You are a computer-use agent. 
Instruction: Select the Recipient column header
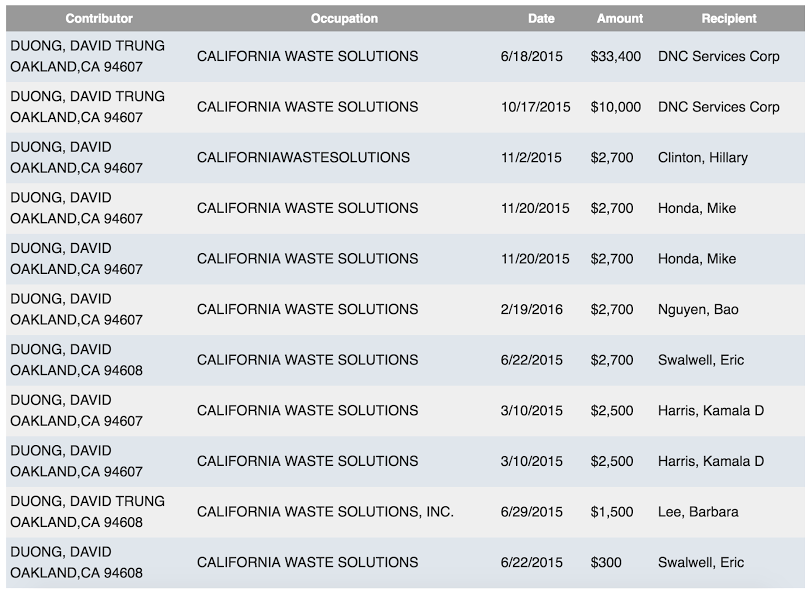[729, 19]
